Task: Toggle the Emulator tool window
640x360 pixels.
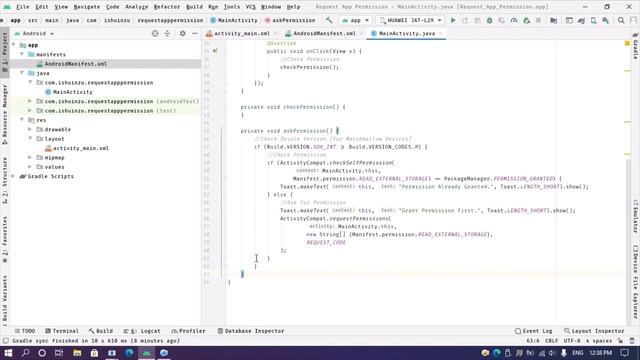Action: [x=635, y=216]
